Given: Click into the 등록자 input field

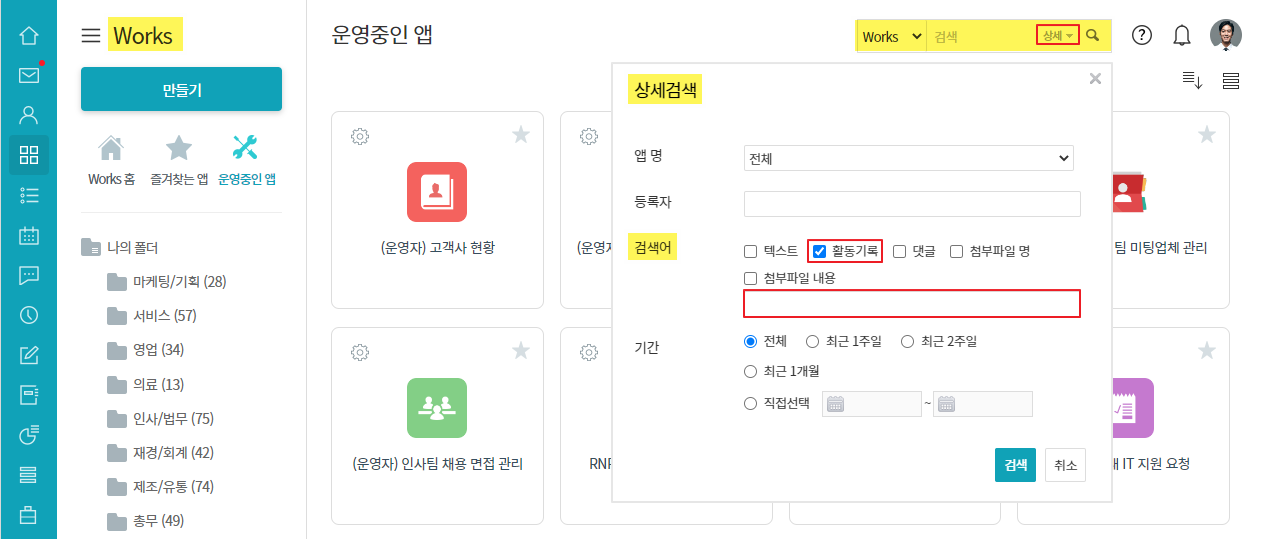Looking at the screenshot, I should [912, 204].
